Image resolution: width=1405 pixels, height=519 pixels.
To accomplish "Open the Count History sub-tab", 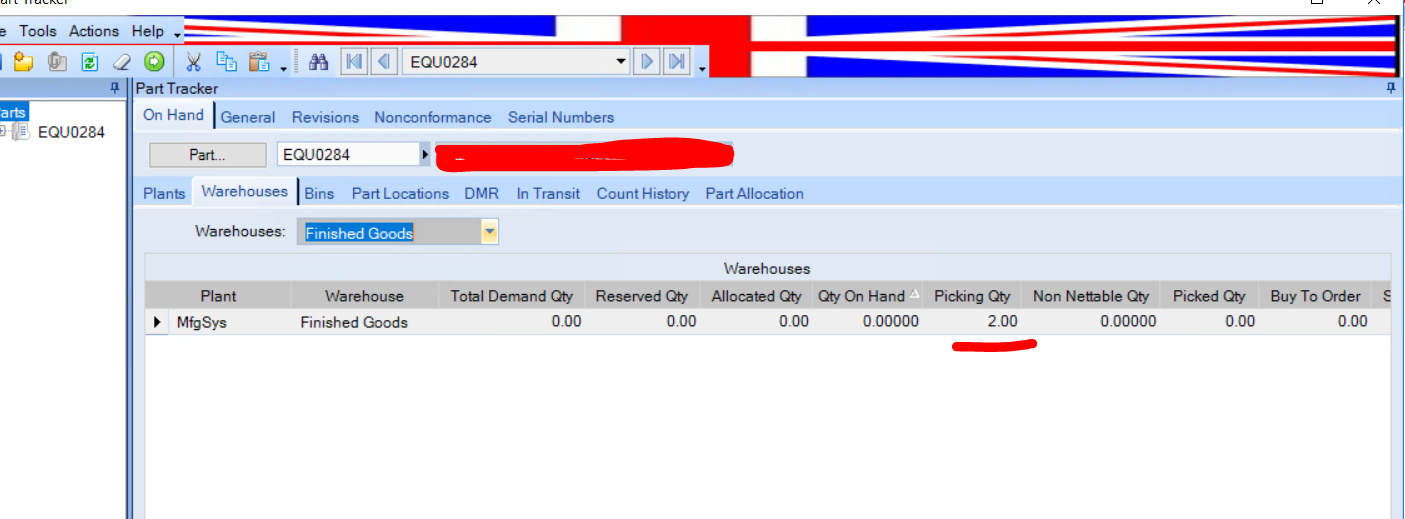I will coord(643,193).
